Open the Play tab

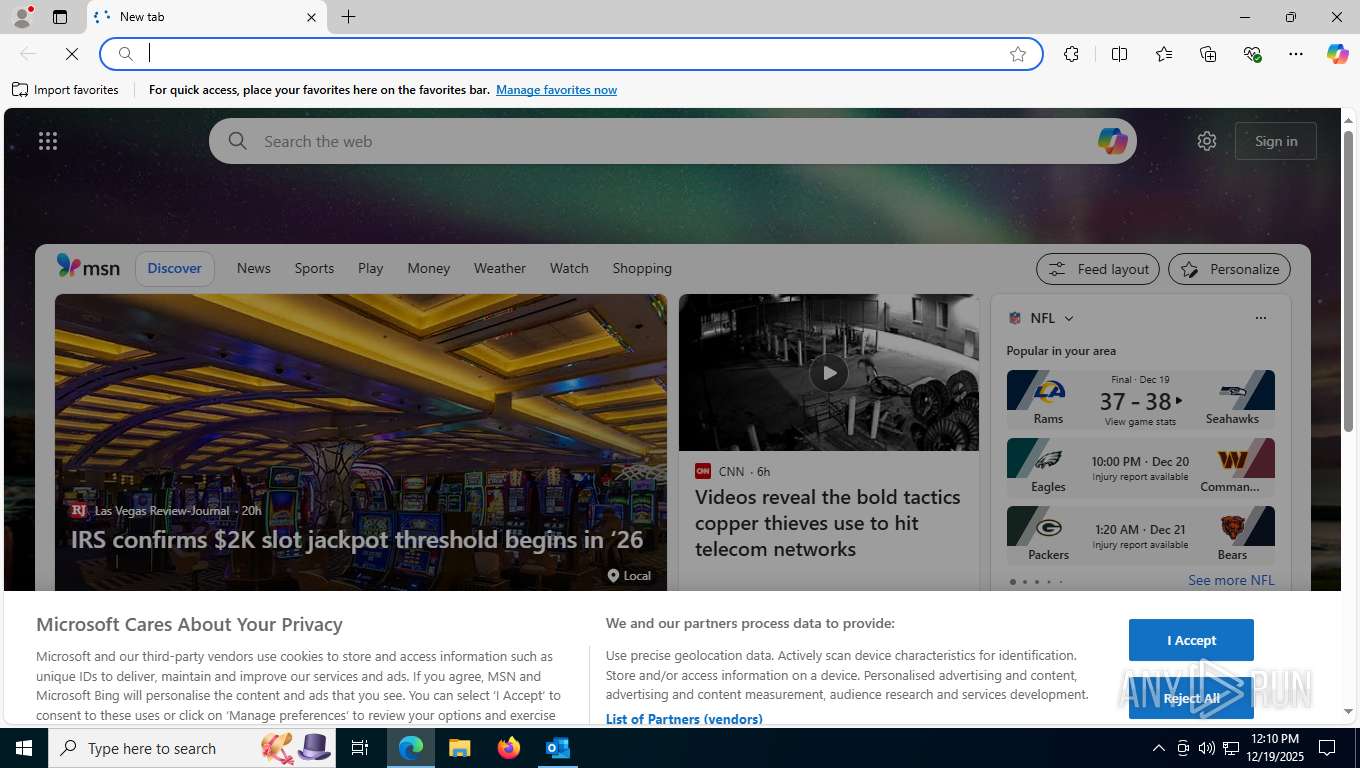point(370,268)
